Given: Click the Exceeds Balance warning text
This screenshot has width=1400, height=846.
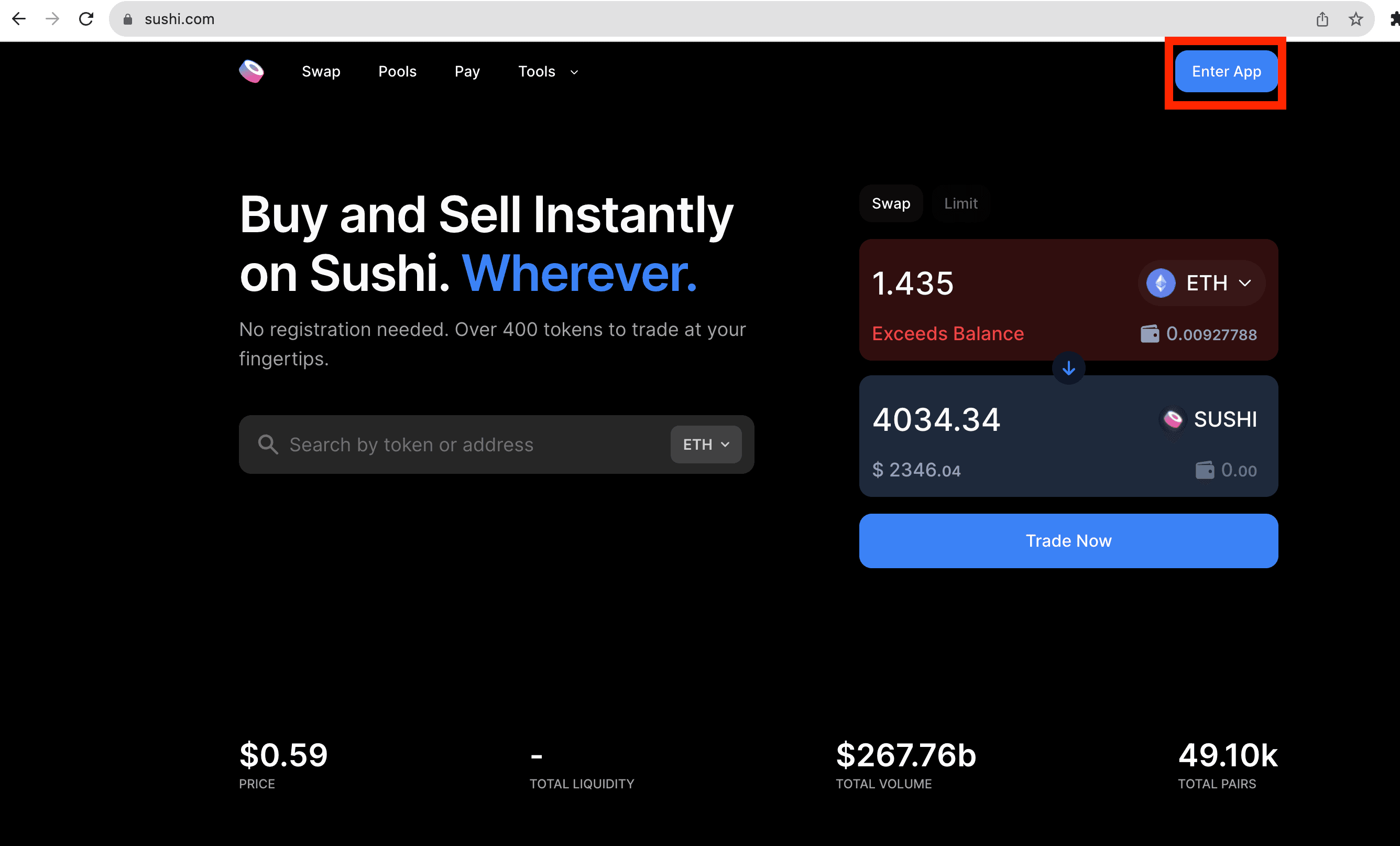Looking at the screenshot, I should point(948,334).
